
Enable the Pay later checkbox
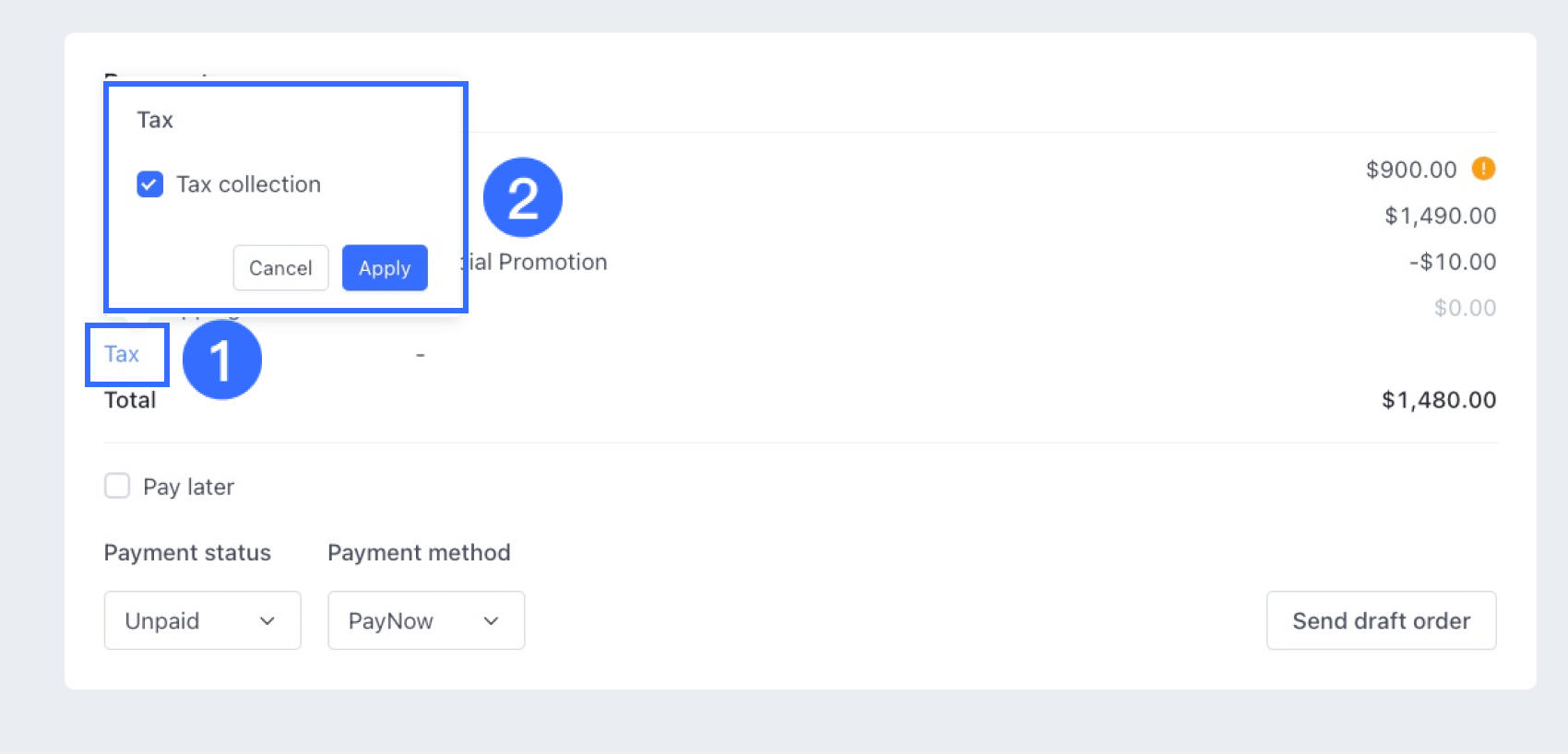[x=117, y=486]
